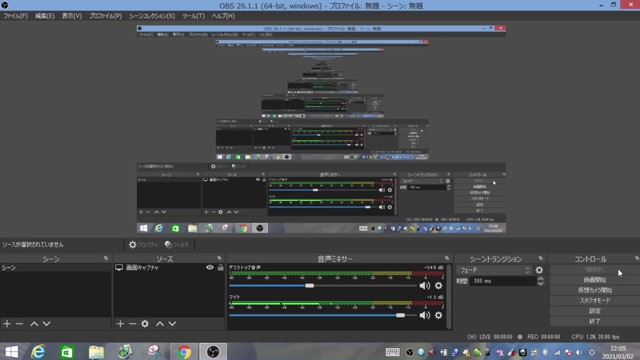
Task: Open the ファイル(F) menu
Action: [16, 16]
